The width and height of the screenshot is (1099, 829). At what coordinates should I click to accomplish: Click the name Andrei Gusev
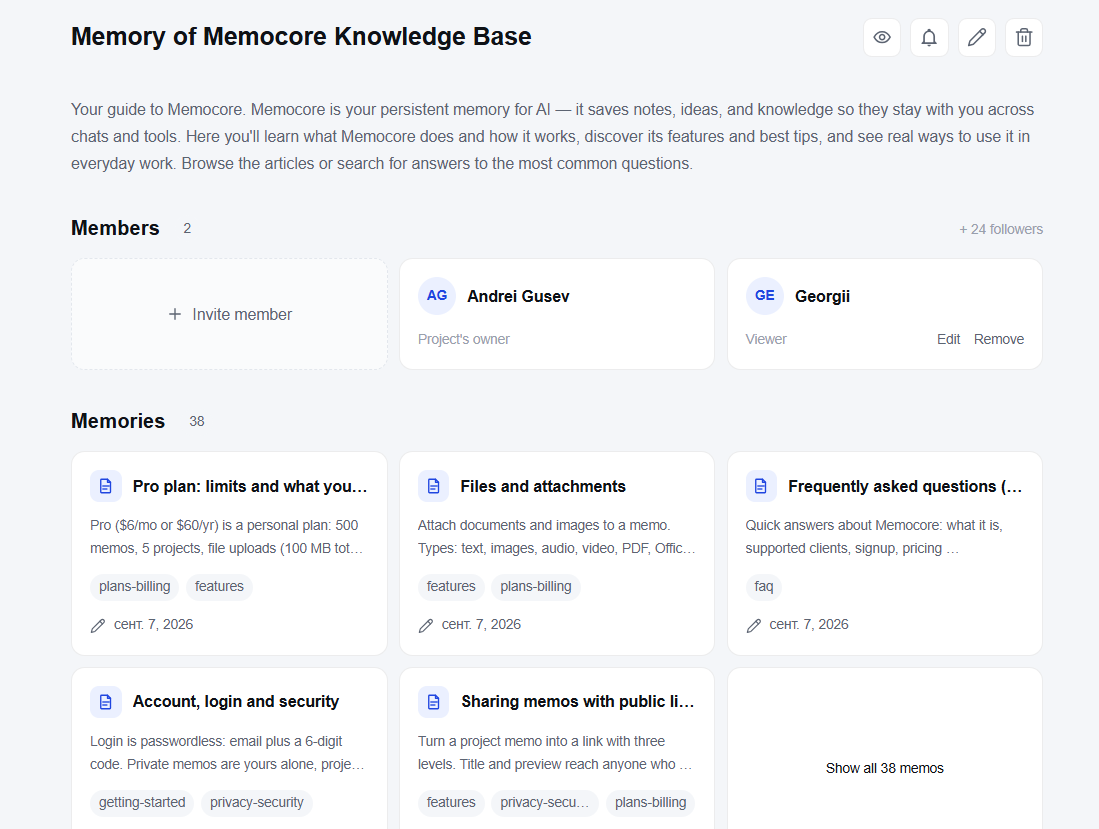tap(519, 296)
